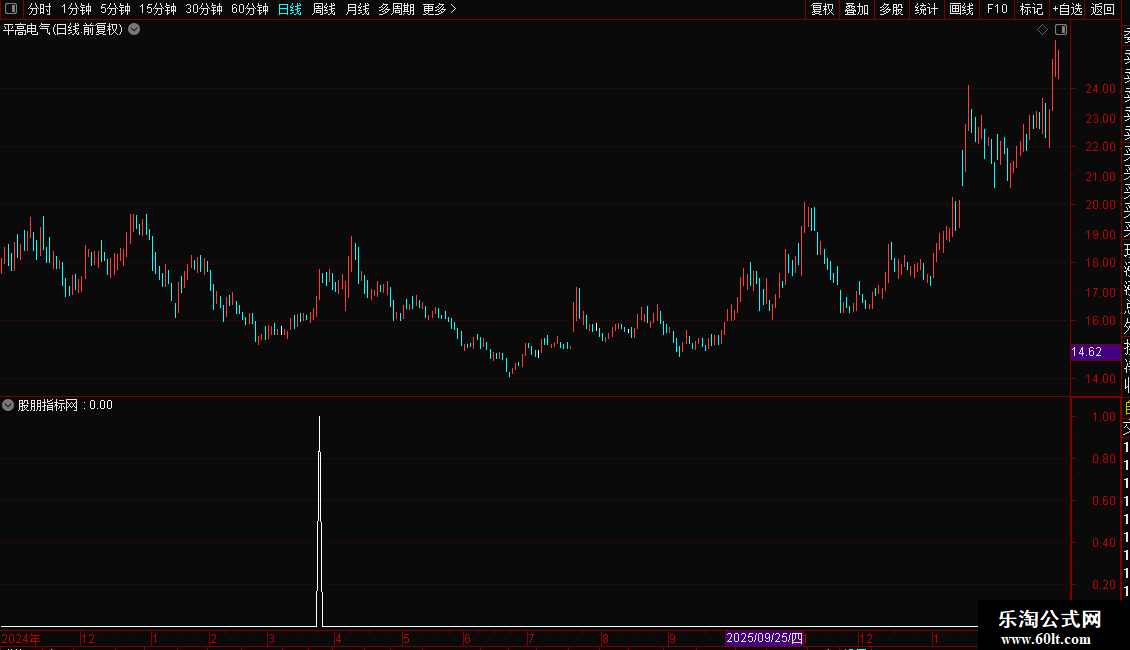Click the 叠加 overlay button
The height and width of the screenshot is (650, 1130).
tap(857, 9)
